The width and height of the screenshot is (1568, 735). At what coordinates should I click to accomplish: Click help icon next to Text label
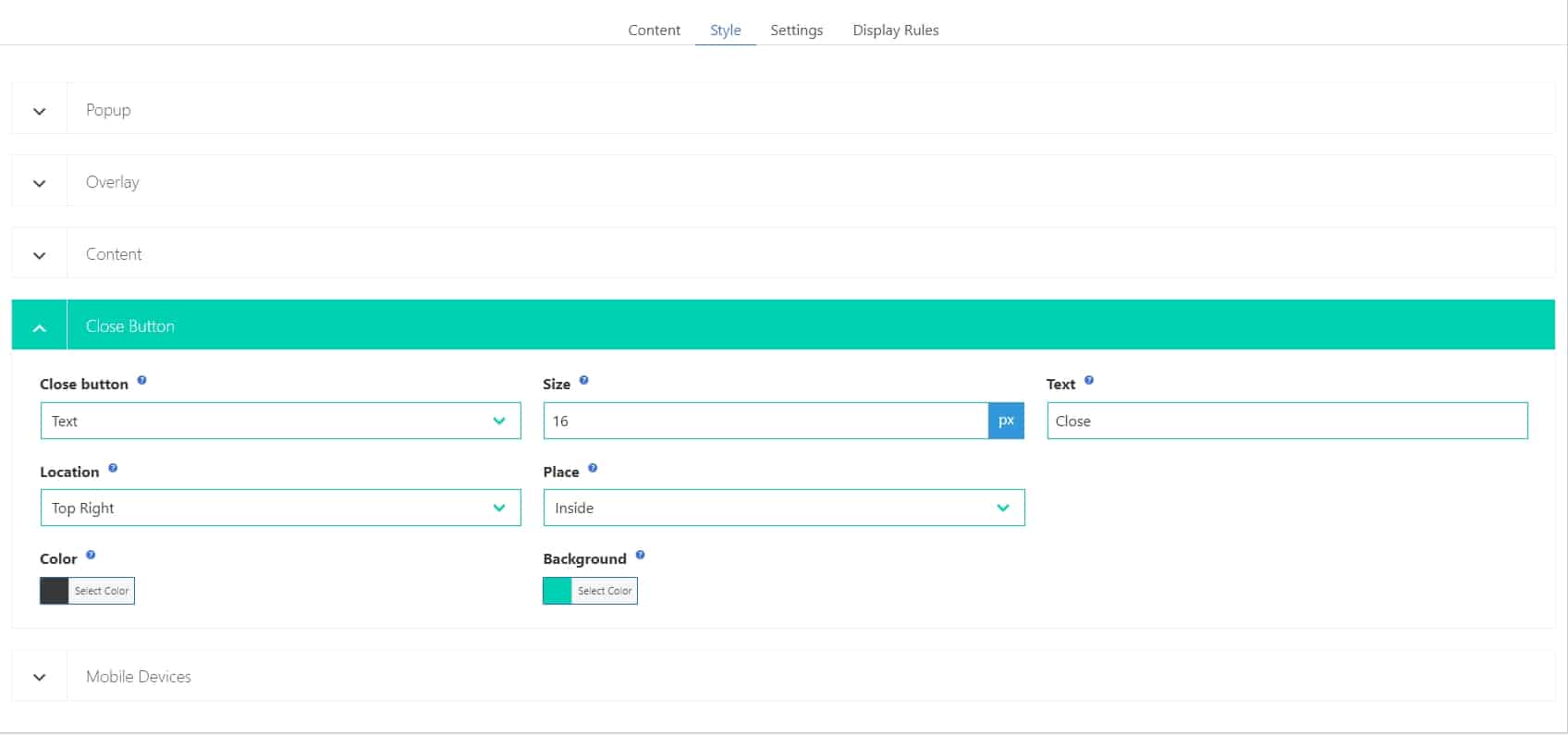[1088, 380]
